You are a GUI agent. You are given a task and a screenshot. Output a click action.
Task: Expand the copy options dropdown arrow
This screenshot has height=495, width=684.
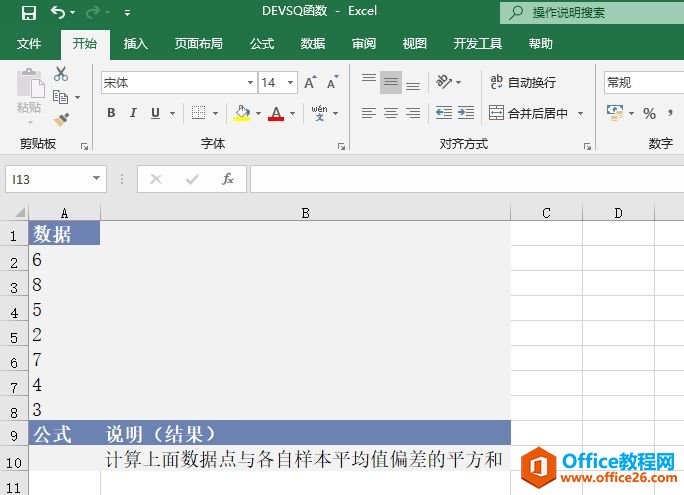point(77,97)
